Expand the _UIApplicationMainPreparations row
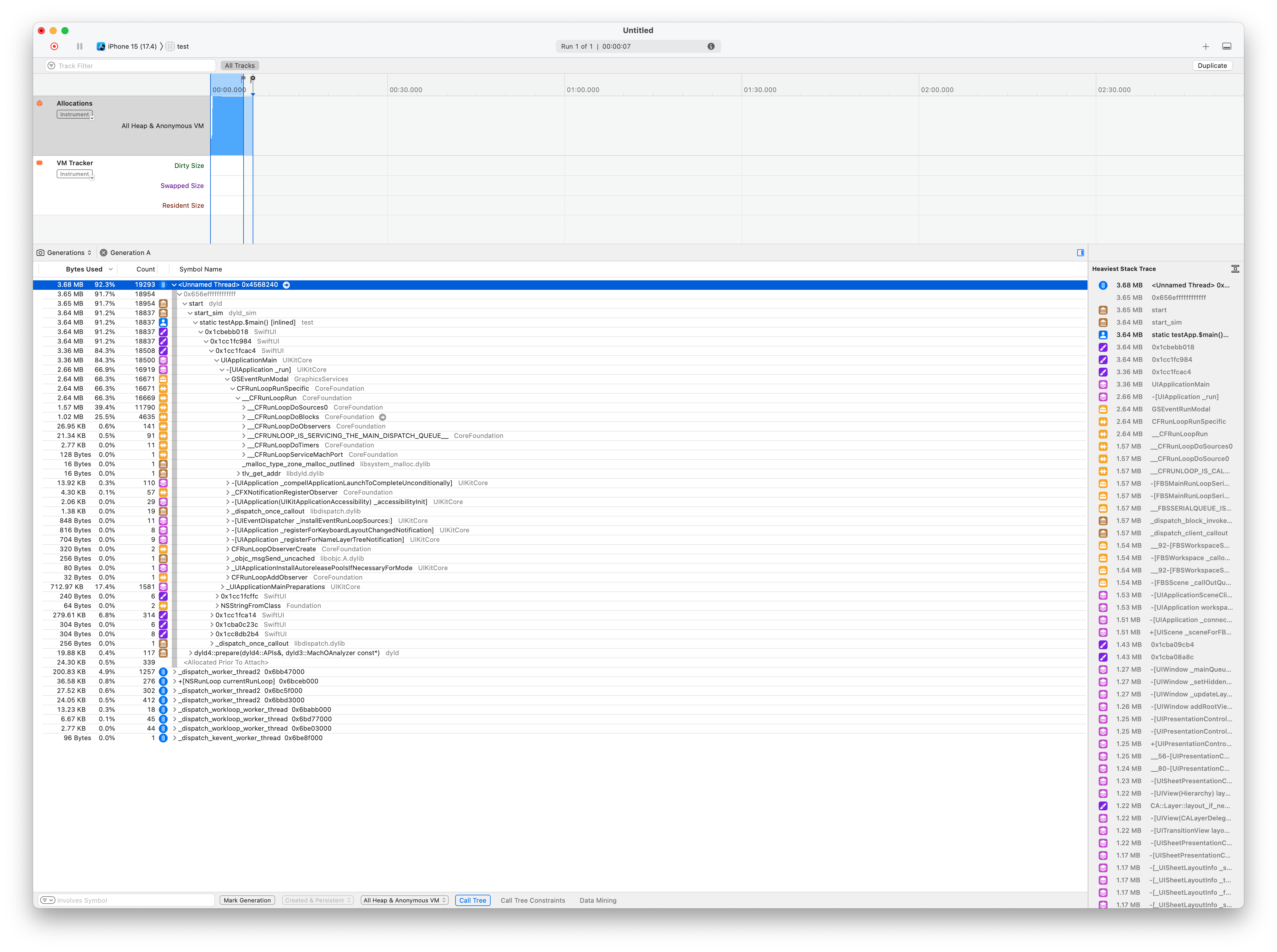Viewport: 1277px width, 952px height. [x=223, y=587]
